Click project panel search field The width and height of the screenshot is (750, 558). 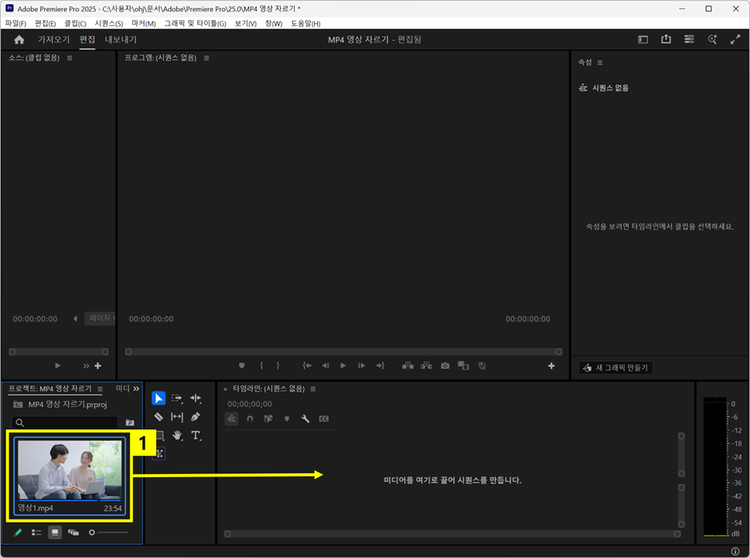[65, 423]
